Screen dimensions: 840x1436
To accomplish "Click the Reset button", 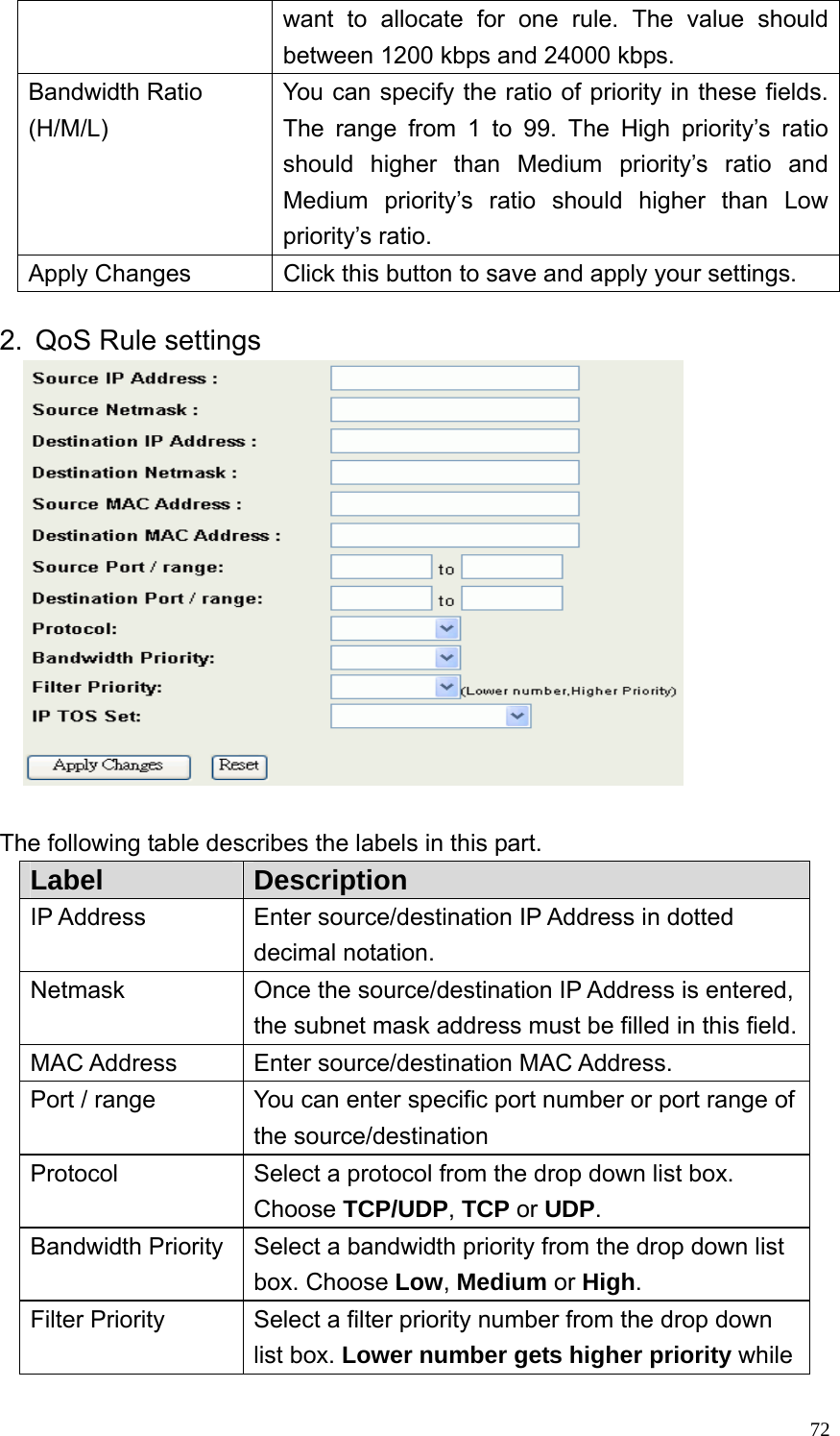I will (238, 767).
